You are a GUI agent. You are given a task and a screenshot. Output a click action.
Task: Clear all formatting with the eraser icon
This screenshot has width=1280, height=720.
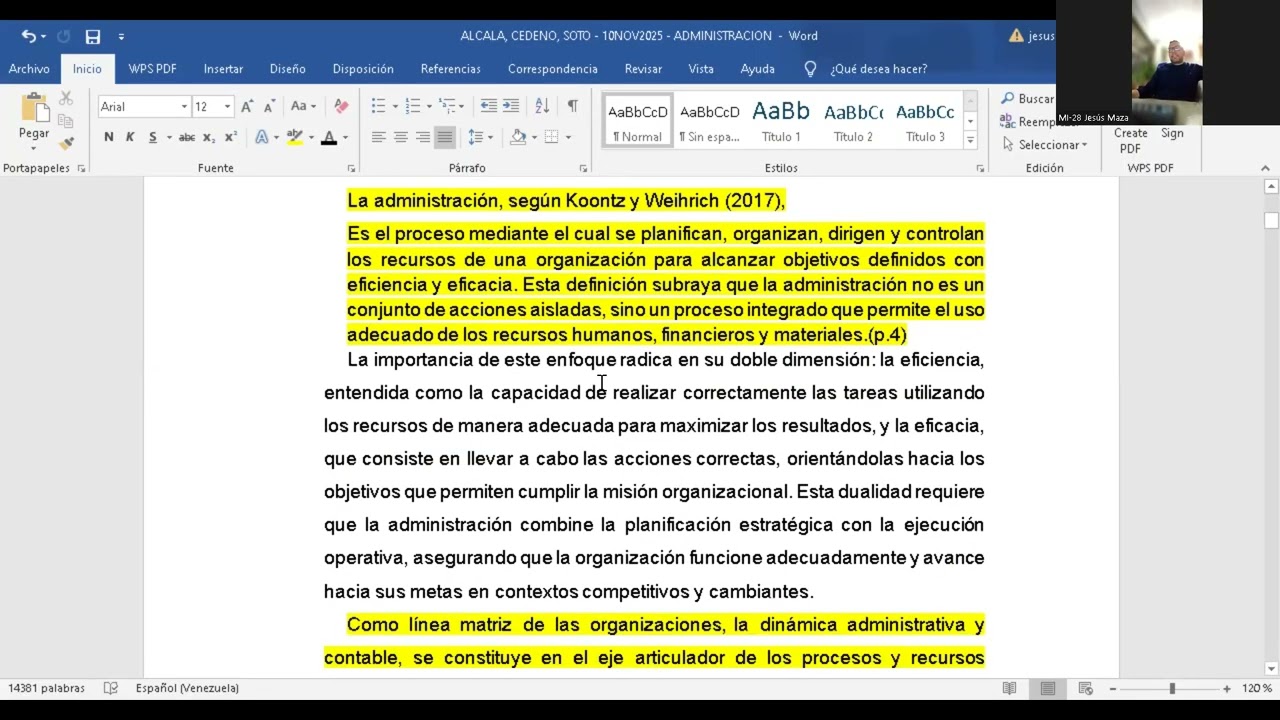[341, 106]
